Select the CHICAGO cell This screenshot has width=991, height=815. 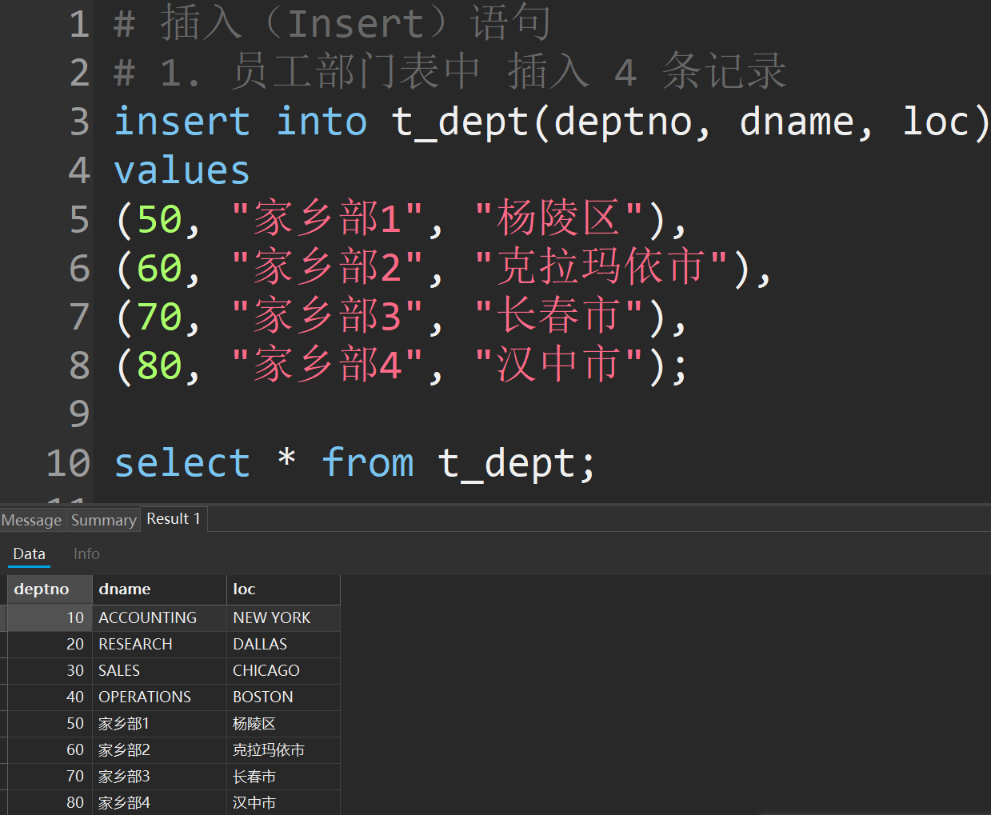coord(283,670)
